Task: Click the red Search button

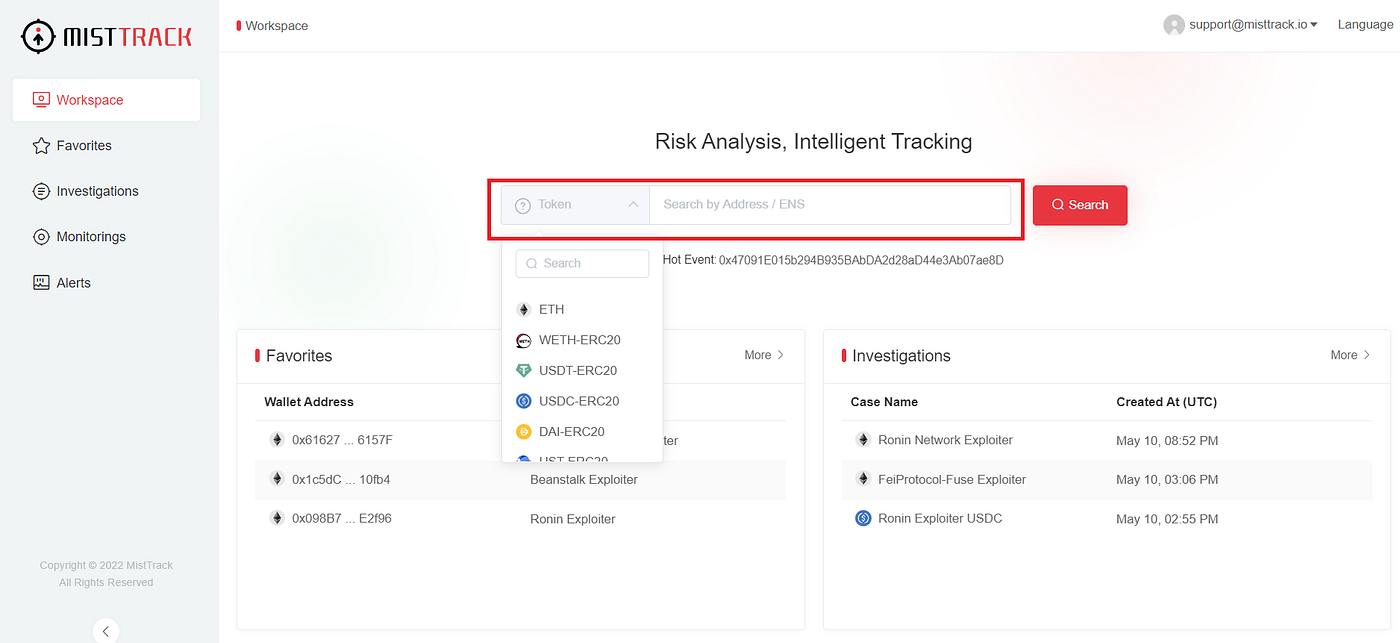Action: click(1080, 205)
